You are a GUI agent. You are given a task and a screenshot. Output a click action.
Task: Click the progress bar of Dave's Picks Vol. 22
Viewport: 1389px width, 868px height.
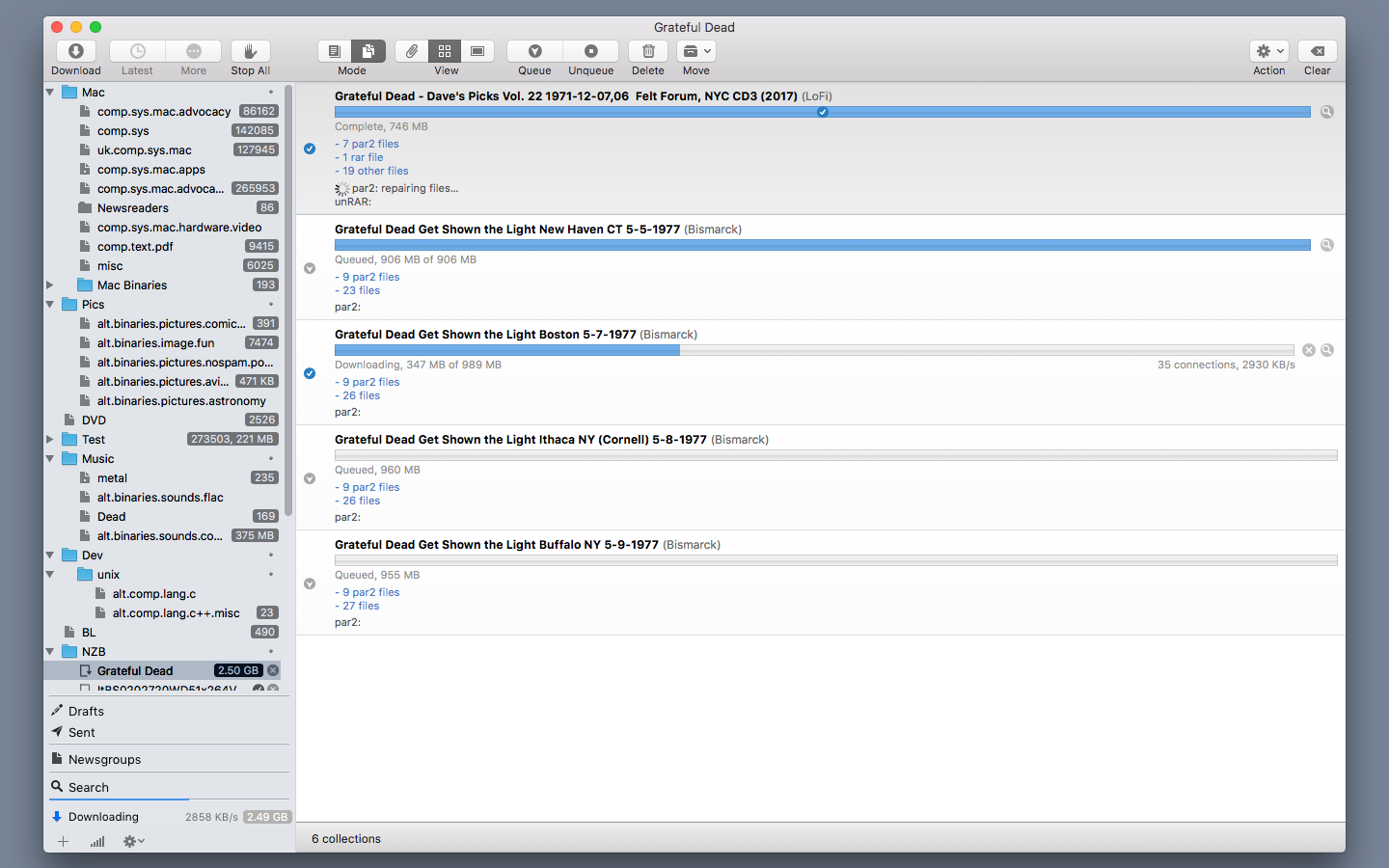[x=823, y=112]
